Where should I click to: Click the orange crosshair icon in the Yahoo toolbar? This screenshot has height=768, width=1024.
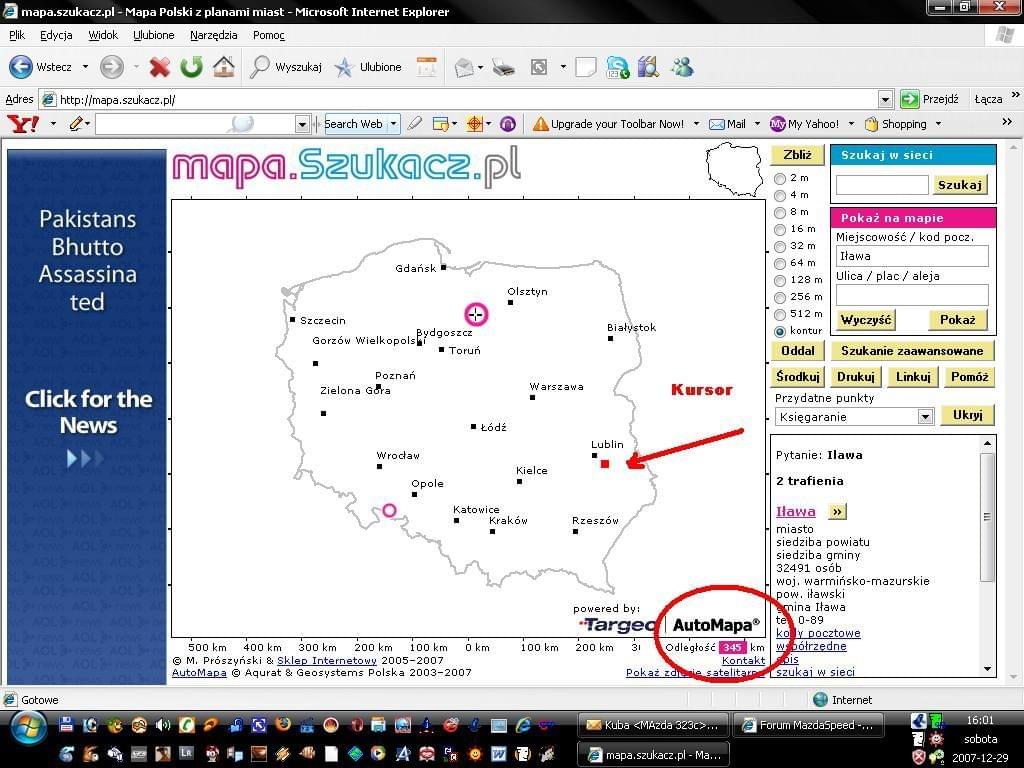(475, 123)
